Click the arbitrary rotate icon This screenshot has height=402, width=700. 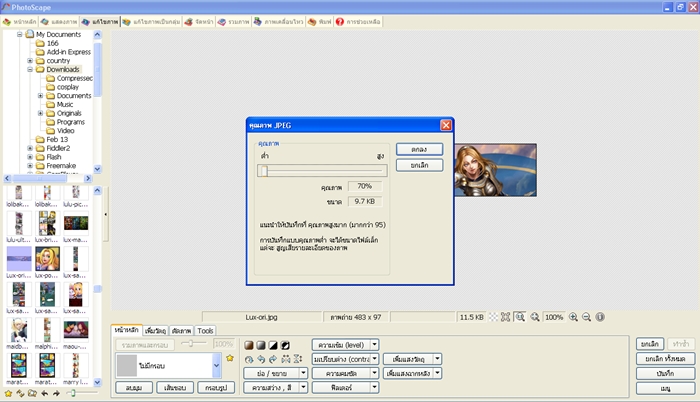pyautogui.click(x=249, y=359)
